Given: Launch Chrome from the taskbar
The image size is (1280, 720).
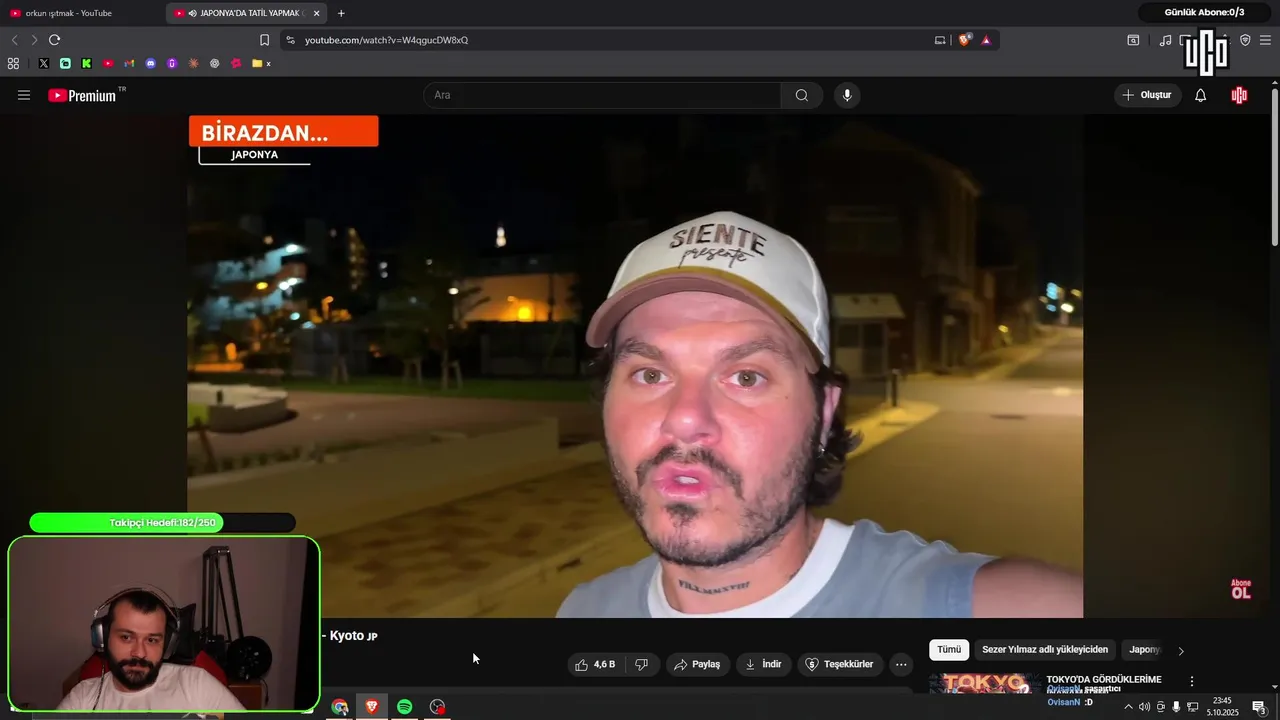Looking at the screenshot, I should pos(340,707).
